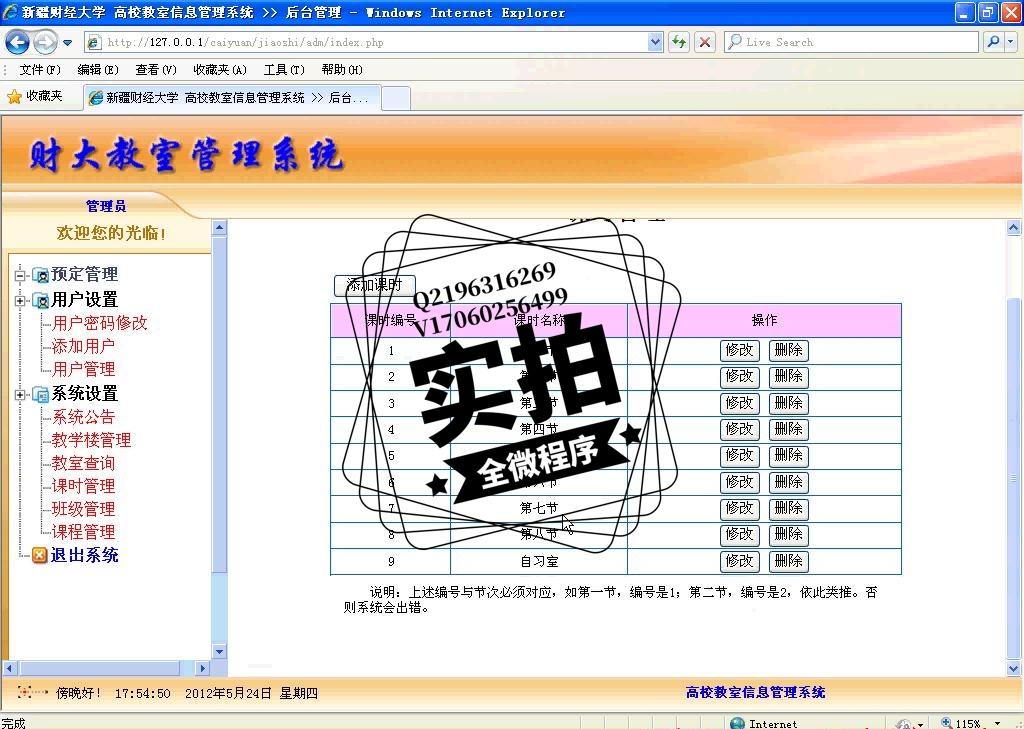Select 系统设置 in the sidebar tree
The height and width of the screenshot is (729, 1024).
click(x=84, y=393)
